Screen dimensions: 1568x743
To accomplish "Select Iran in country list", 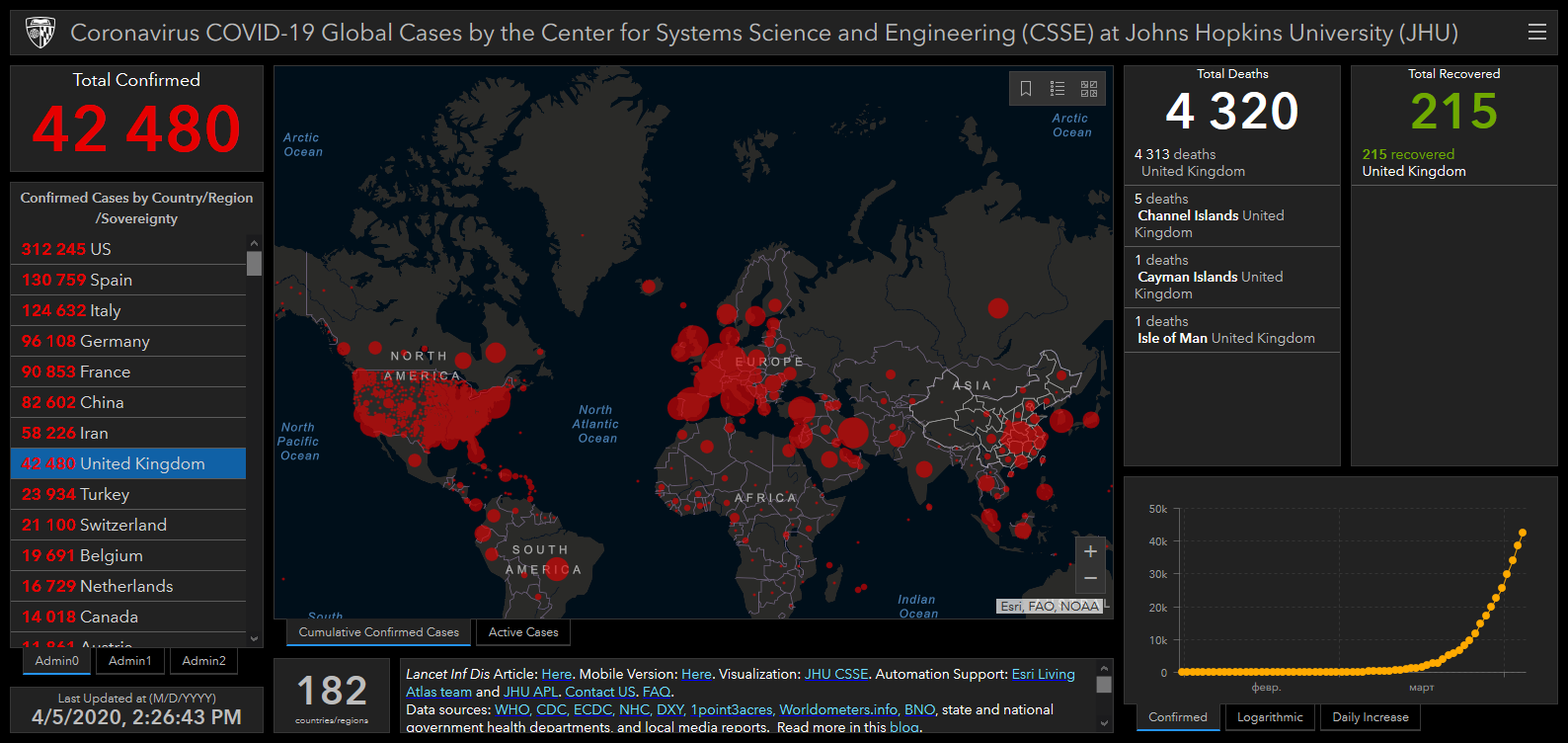I will tap(128, 433).
